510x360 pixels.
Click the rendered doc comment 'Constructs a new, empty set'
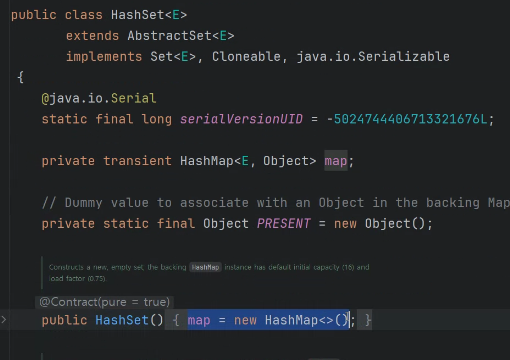209,273
